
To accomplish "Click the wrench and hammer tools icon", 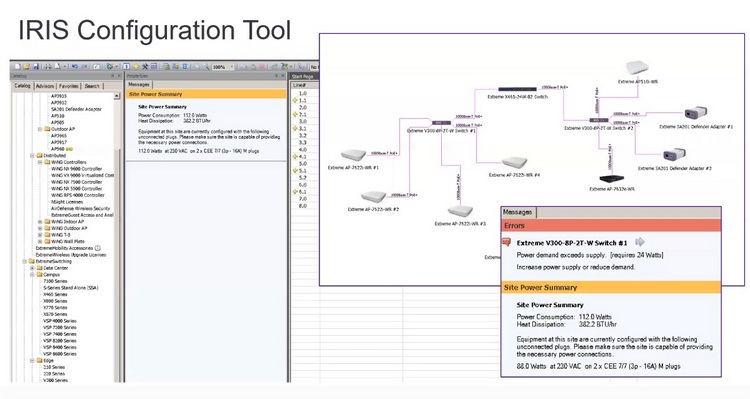I will (x=145, y=67).
